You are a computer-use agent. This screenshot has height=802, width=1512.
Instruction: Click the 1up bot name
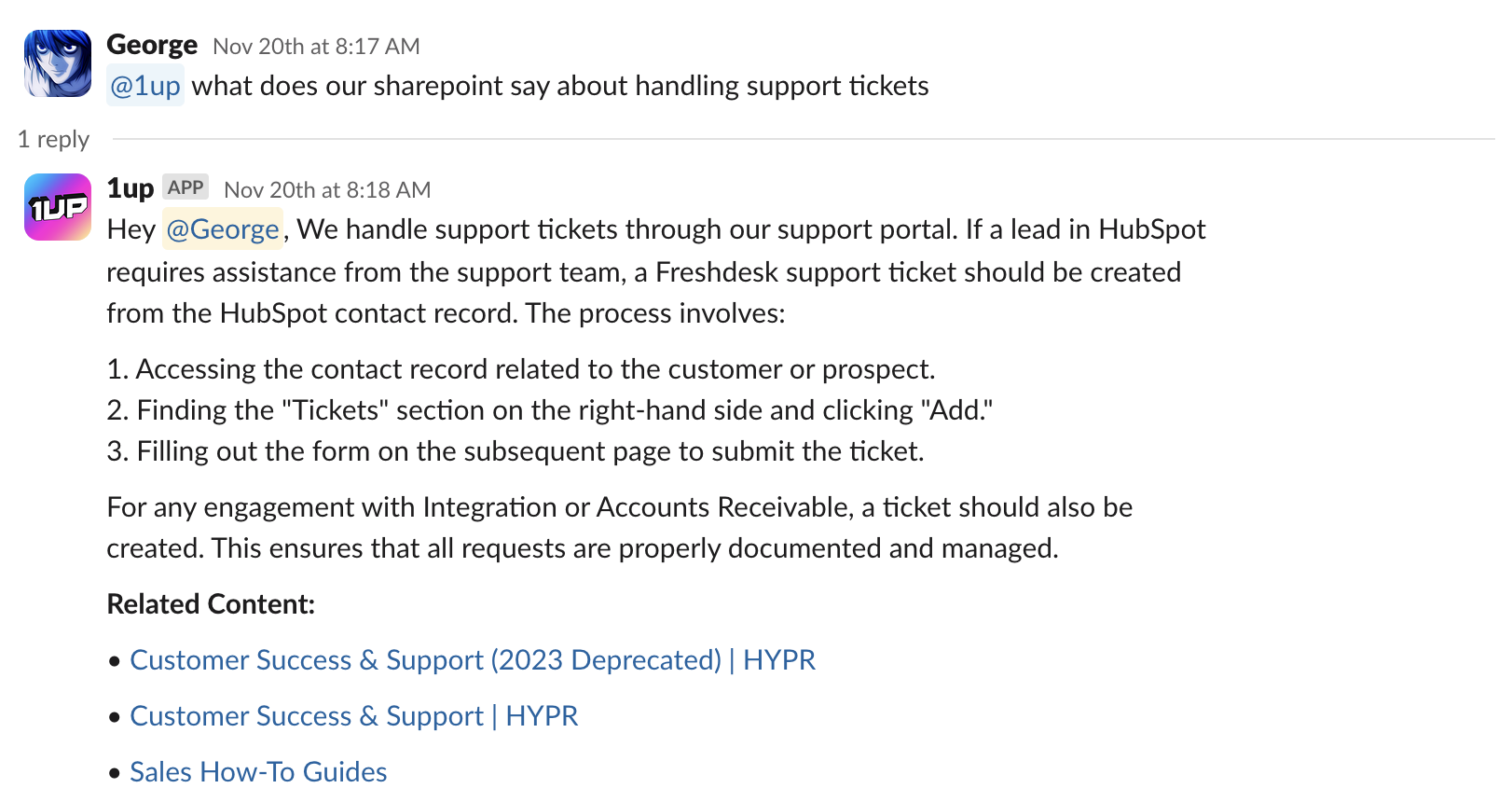pyautogui.click(x=131, y=187)
